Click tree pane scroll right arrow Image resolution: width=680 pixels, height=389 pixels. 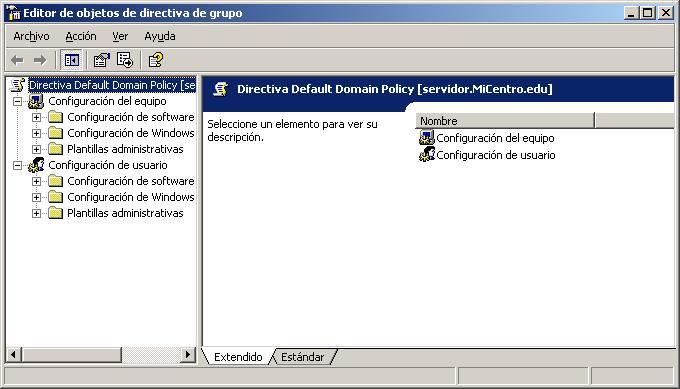click(187, 355)
